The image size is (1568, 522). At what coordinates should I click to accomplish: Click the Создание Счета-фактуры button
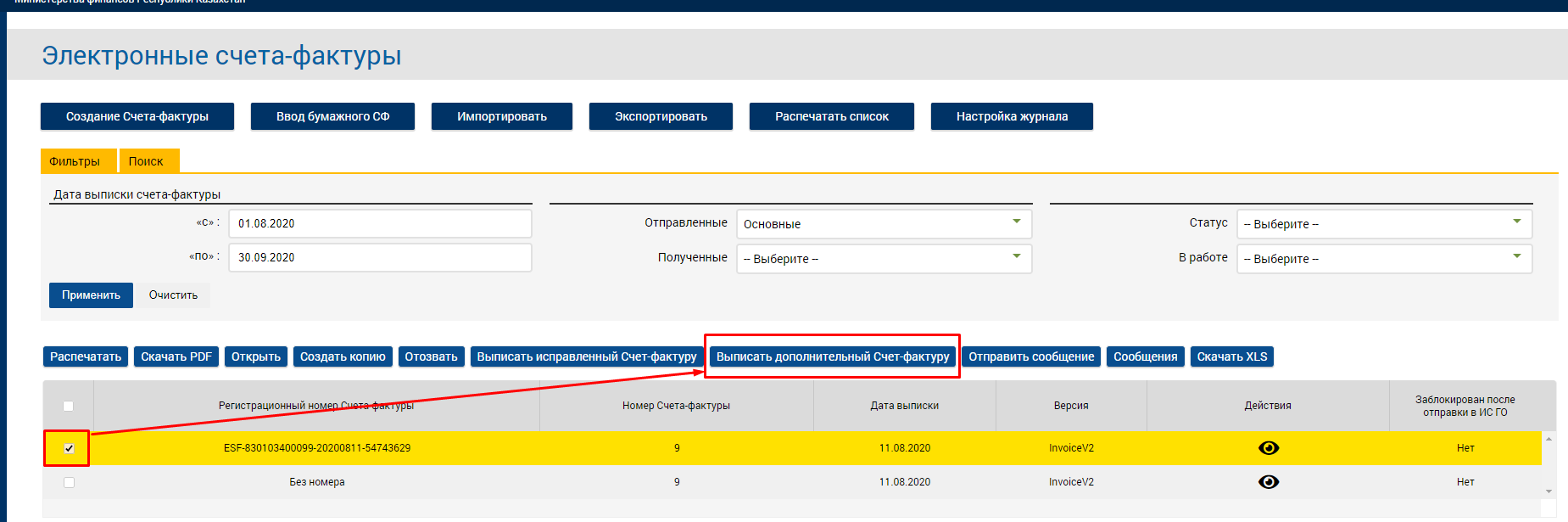[x=137, y=116]
